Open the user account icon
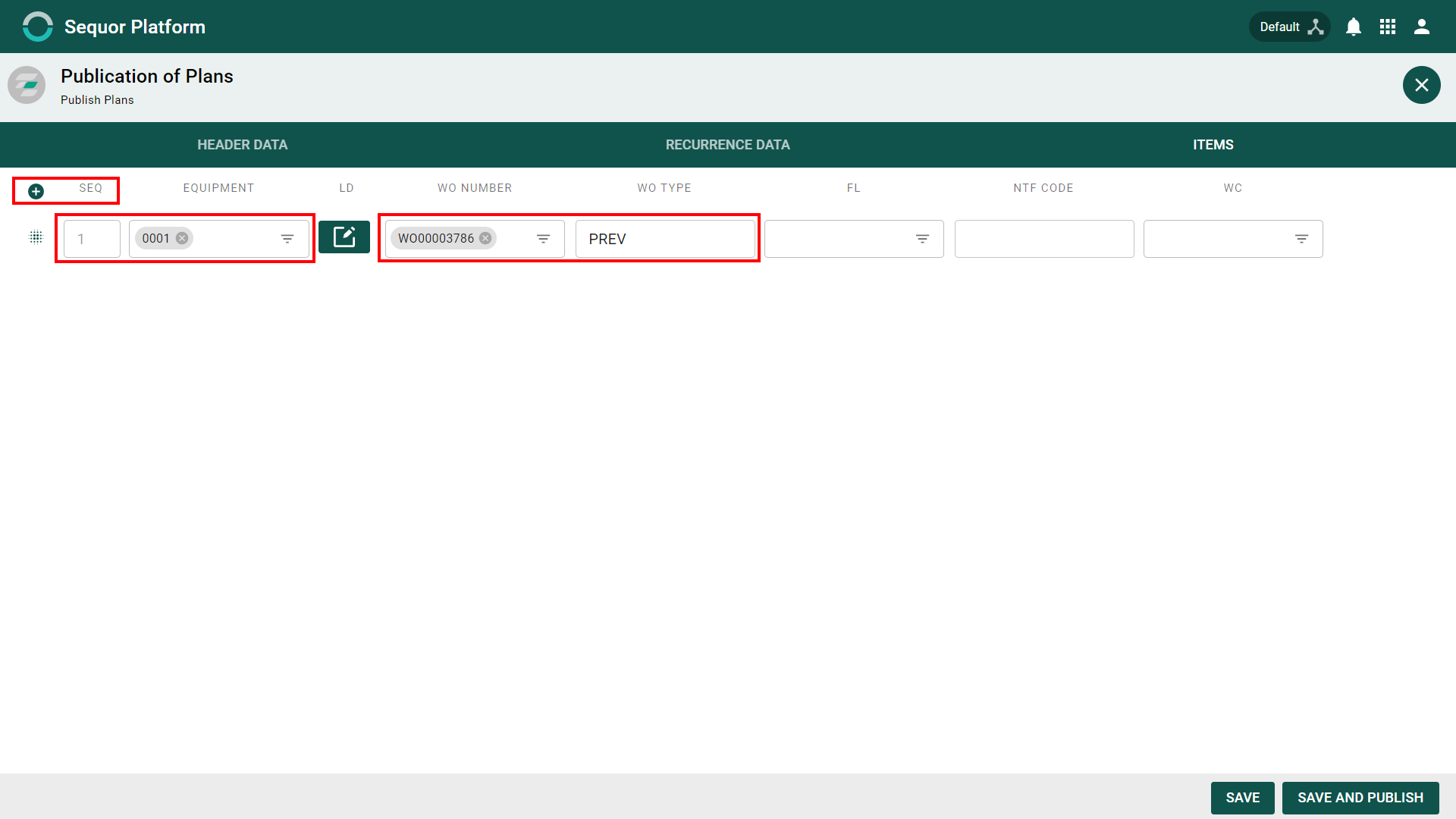The image size is (1456, 819). coord(1422,27)
